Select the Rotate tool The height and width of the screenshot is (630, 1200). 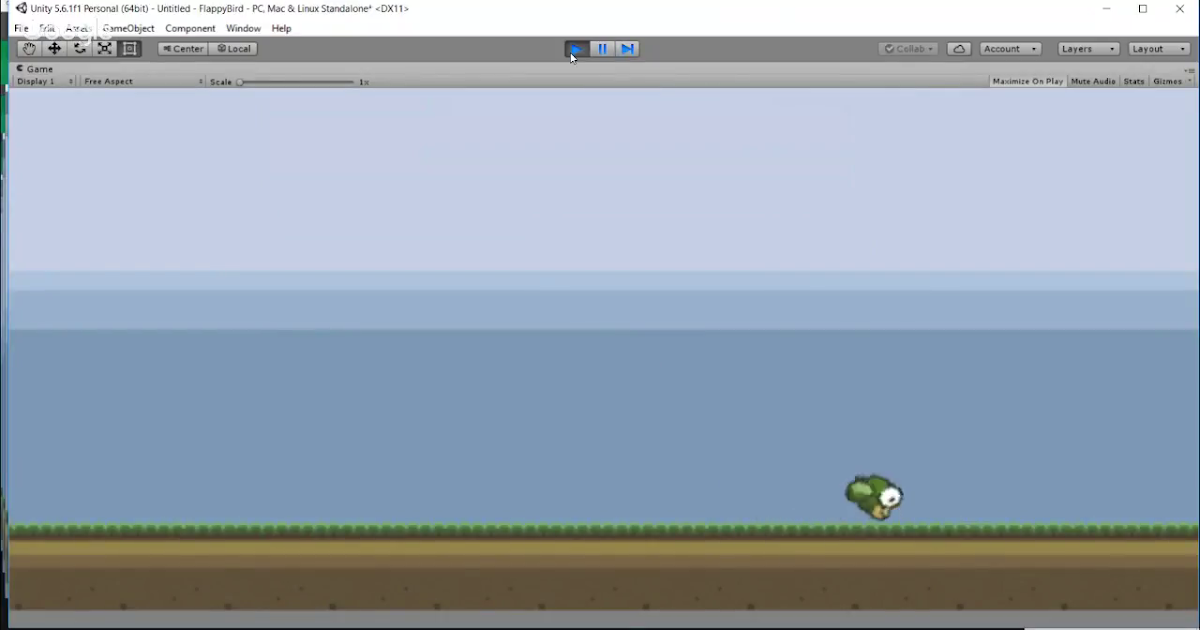point(80,48)
